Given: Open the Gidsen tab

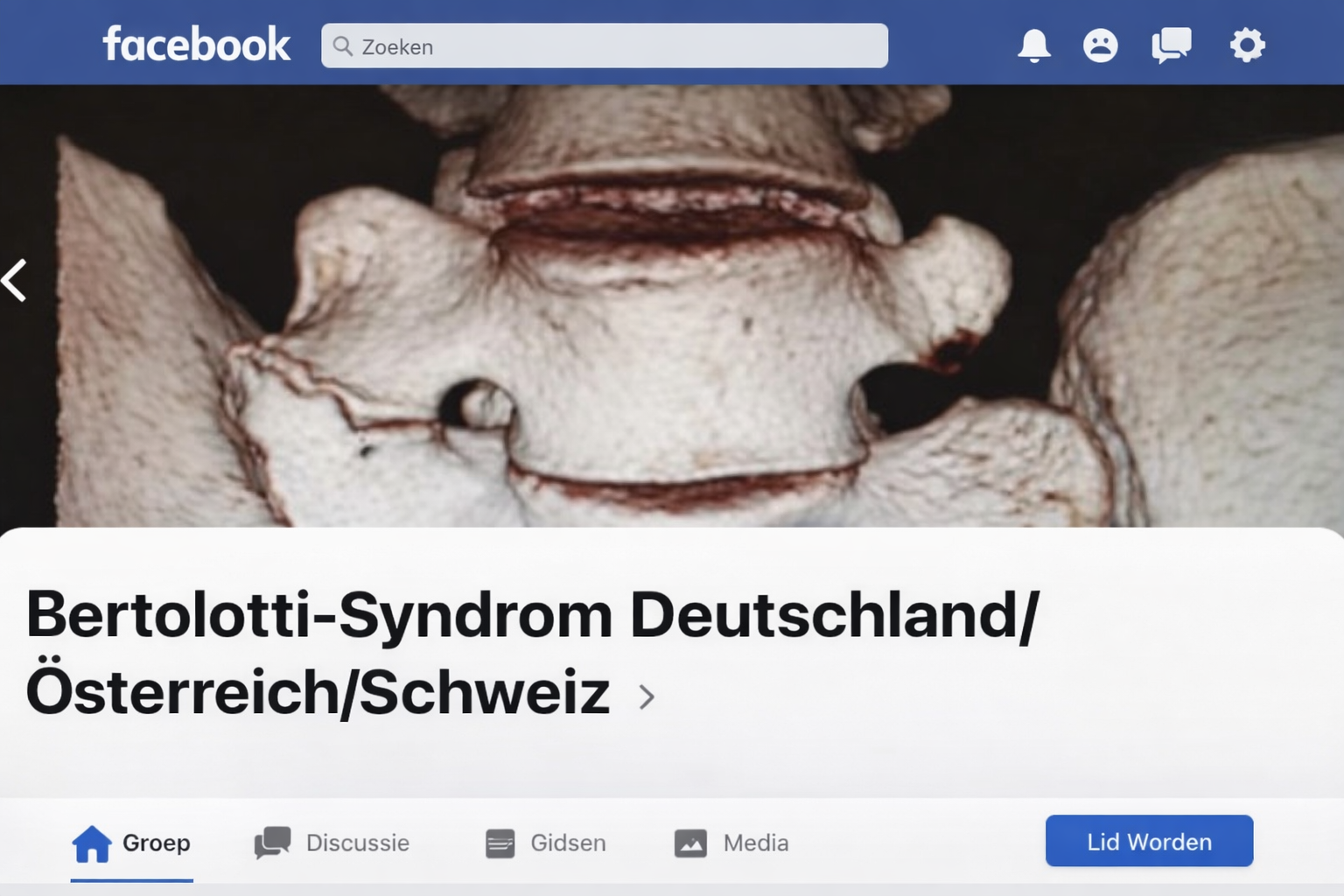Looking at the screenshot, I should [x=545, y=843].
